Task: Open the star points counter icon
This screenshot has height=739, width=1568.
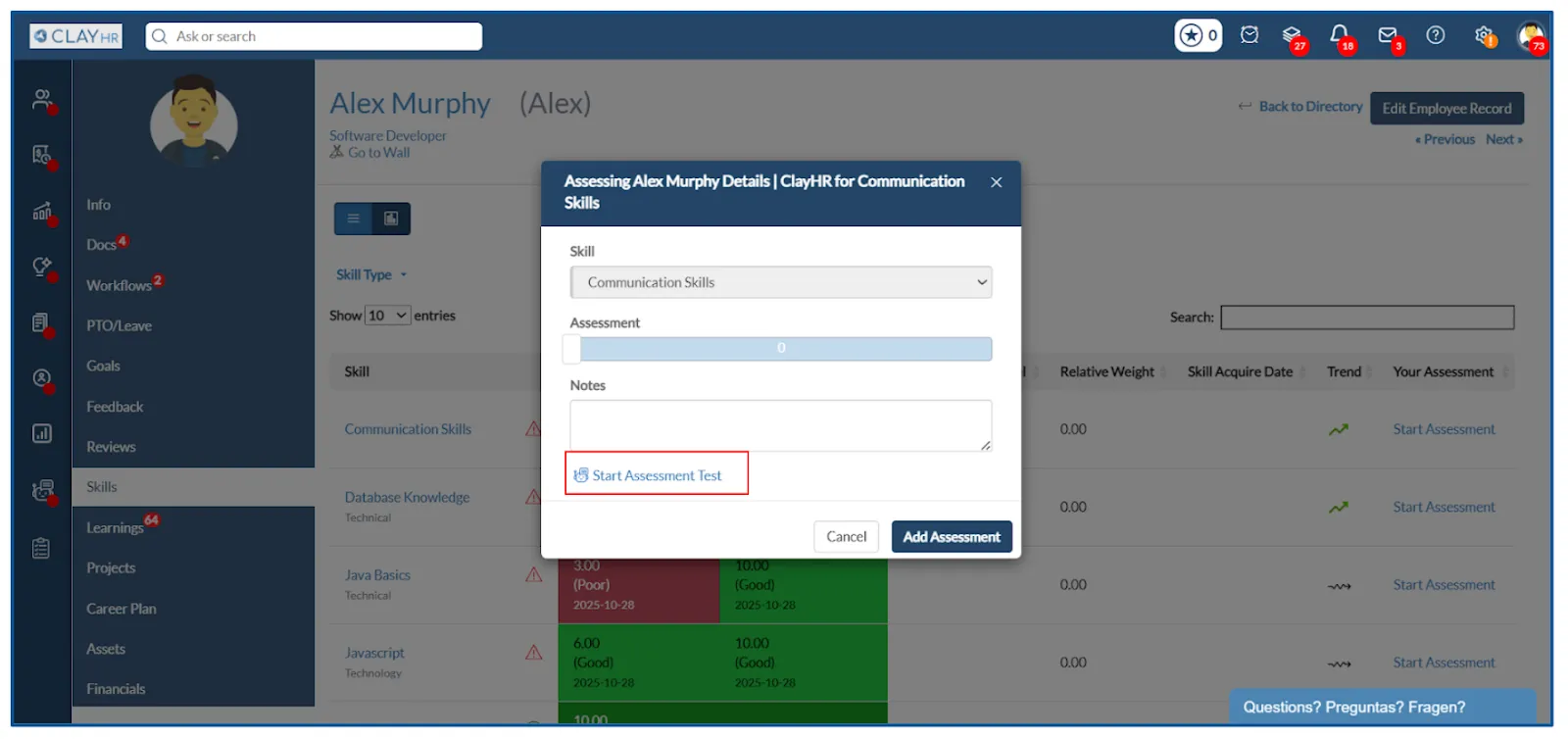Action: [x=1199, y=35]
